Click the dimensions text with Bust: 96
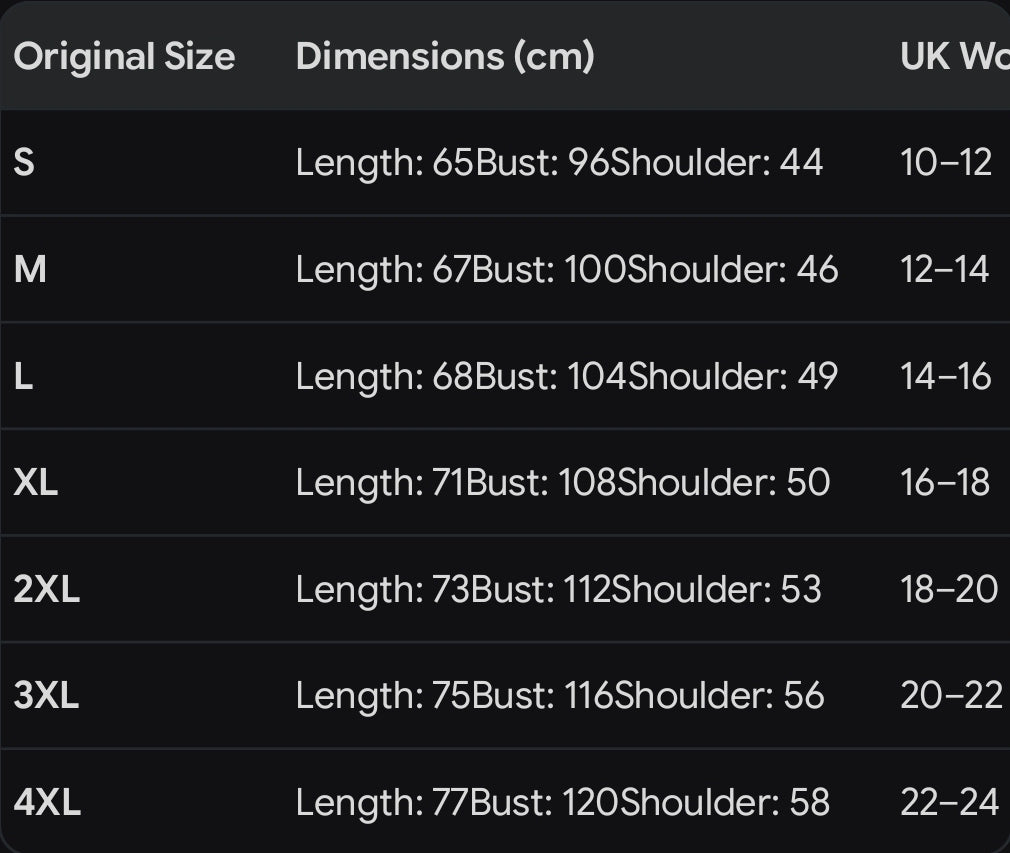The image size is (1010, 853). (x=559, y=163)
